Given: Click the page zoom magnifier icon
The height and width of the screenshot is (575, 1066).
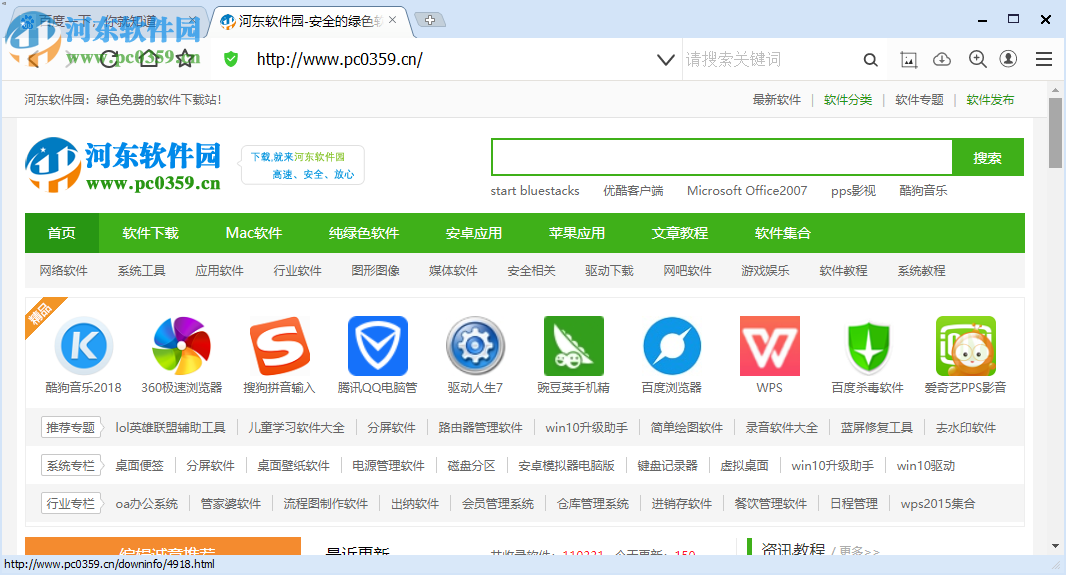Looking at the screenshot, I should 978,60.
